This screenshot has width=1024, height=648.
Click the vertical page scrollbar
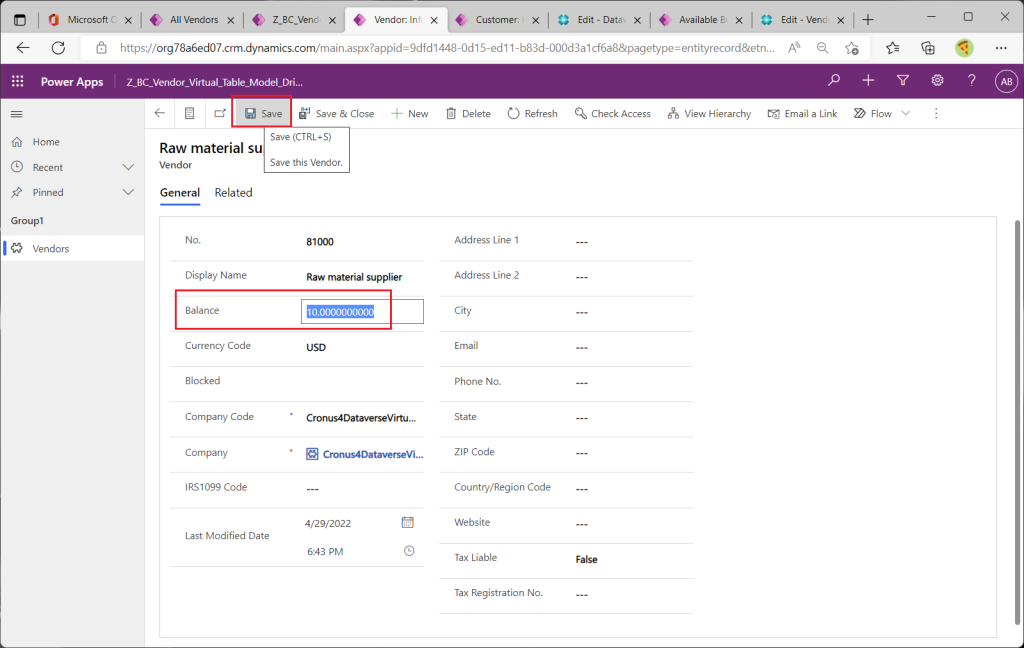point(1016,422)
